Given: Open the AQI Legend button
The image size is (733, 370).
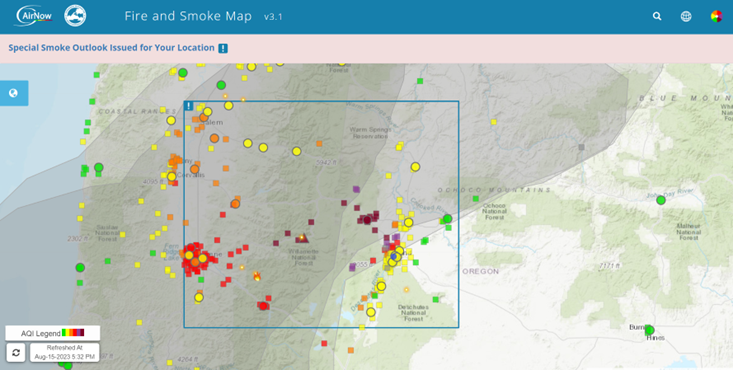Looking at the screenshot, I should coord(52,333).
